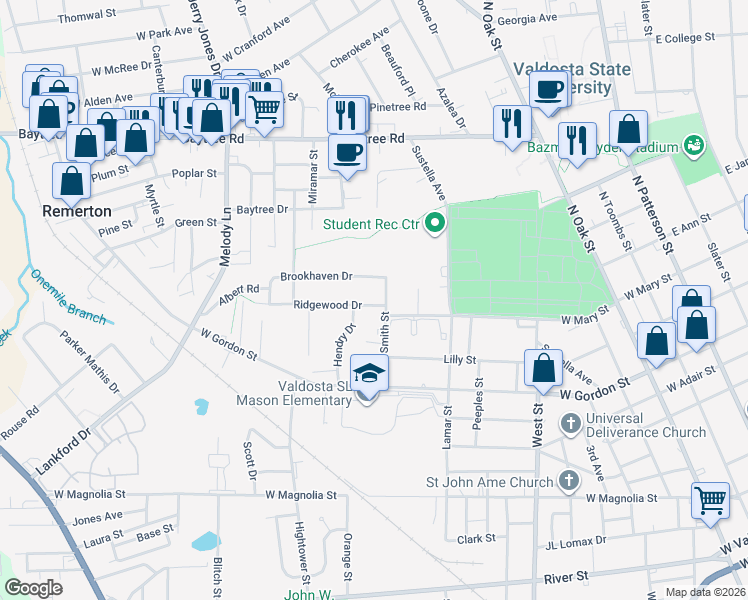Click the shopping bag marker above Myrtle St

[x=135, y=139]
